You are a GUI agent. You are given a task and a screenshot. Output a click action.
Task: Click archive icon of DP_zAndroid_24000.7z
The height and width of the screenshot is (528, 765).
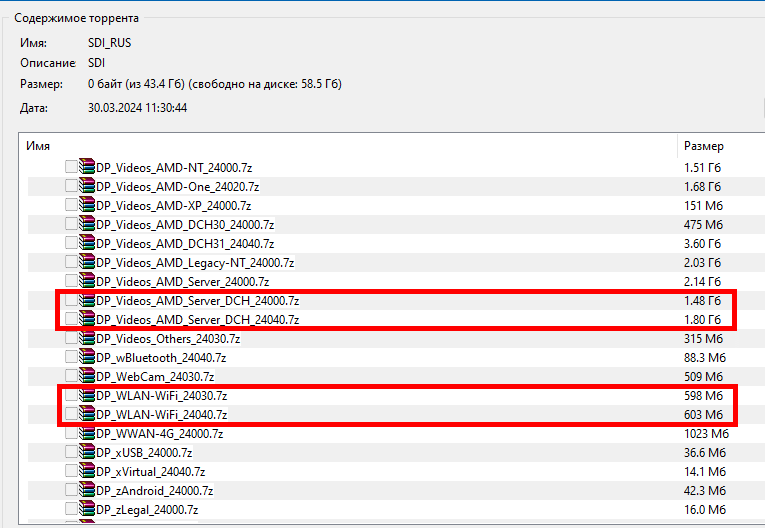87,490
